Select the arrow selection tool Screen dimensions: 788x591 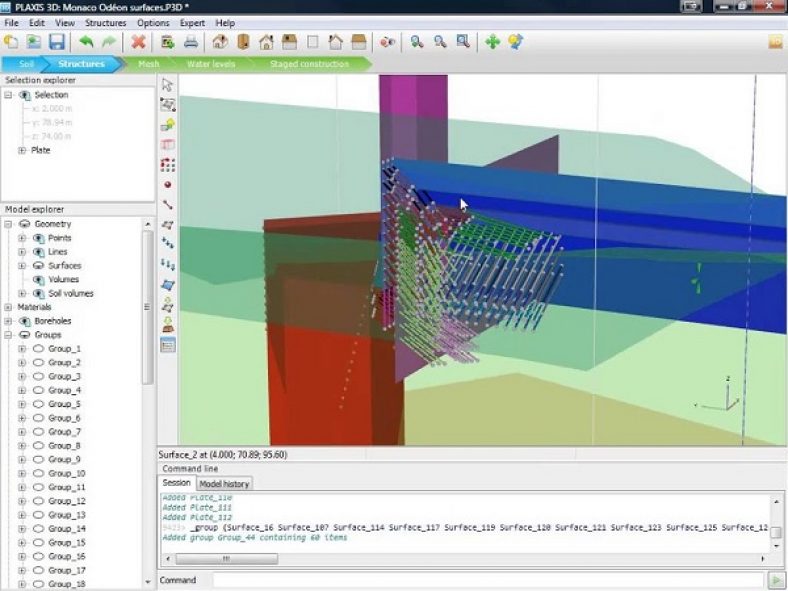[167, 85]
